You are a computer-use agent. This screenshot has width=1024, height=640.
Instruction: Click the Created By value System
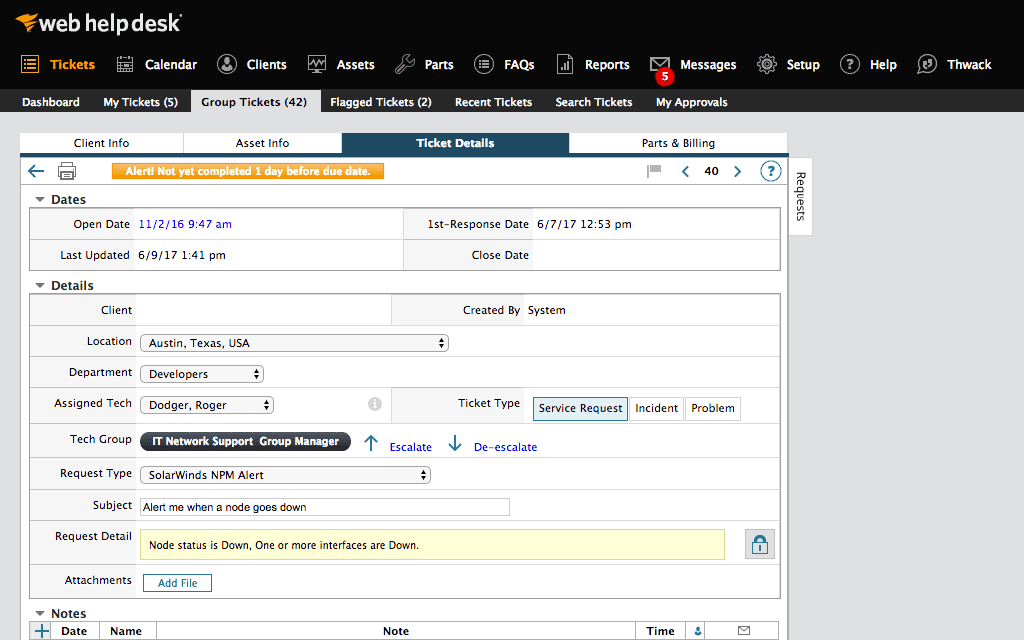pos(547,310)
